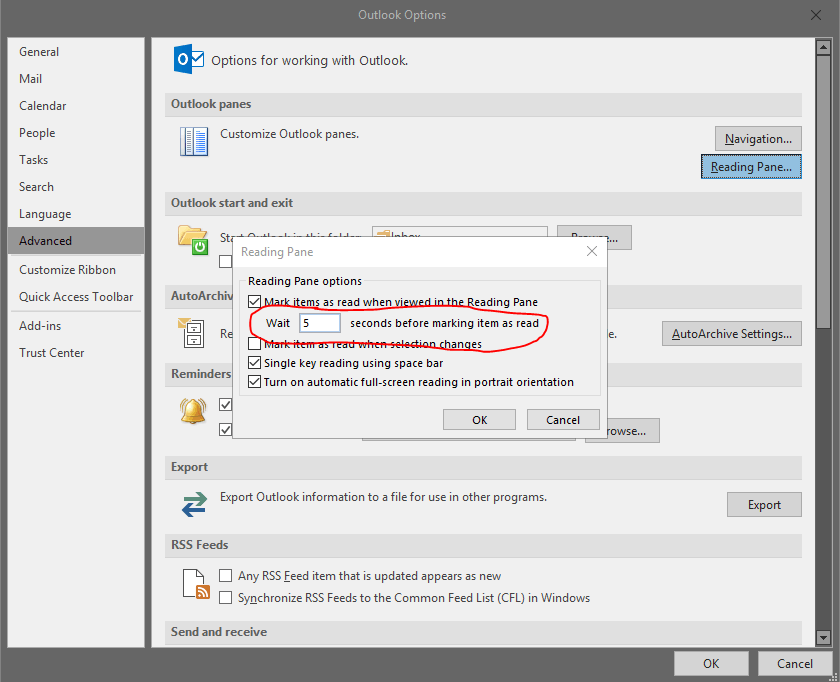The width and height of the screenshot is (840, 682).
Task: Click the AutoArchive Settings button
Action: coord(731,334)
